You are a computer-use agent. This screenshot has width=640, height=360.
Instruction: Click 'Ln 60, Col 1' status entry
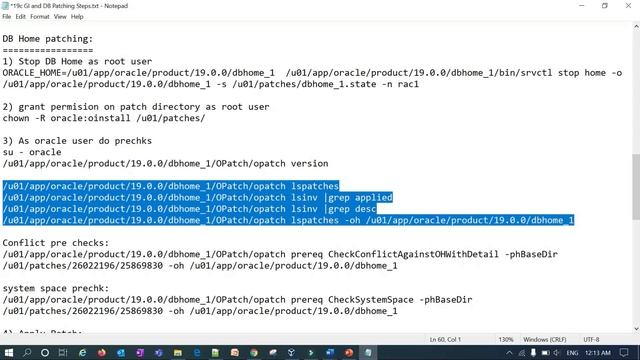[445, 340]
